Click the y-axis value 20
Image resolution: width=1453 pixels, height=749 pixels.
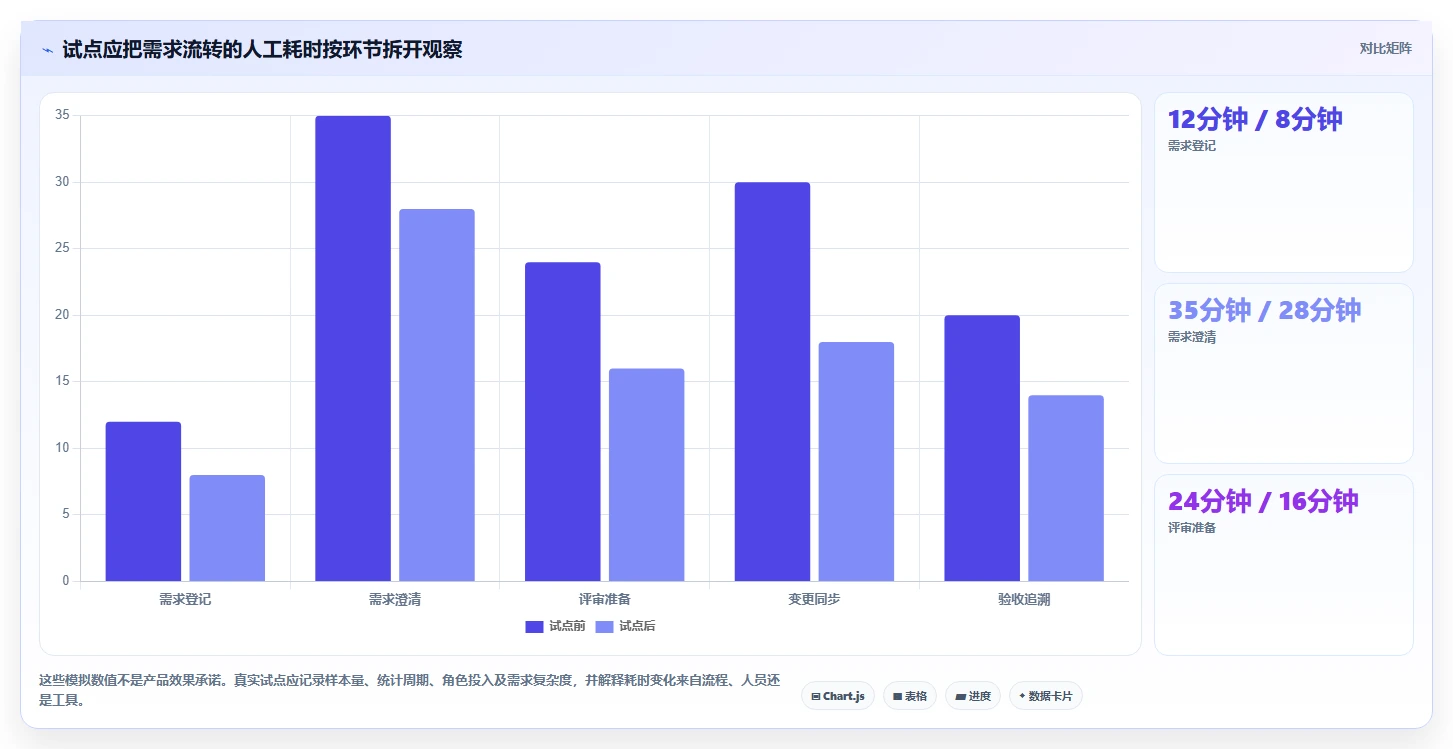tap(62, 315)
